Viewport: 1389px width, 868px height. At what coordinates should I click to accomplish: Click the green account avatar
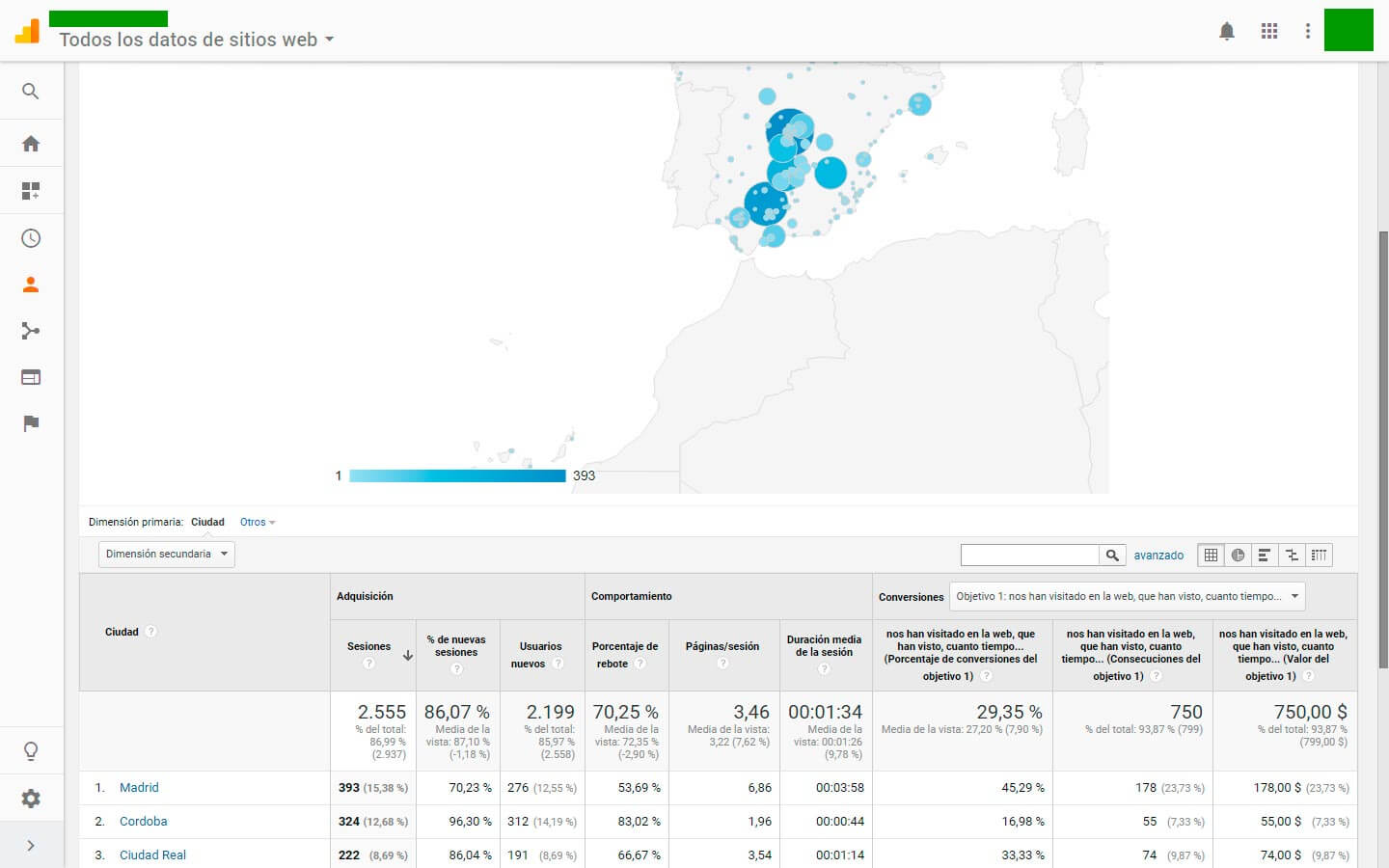click(x=1348, y=30)
